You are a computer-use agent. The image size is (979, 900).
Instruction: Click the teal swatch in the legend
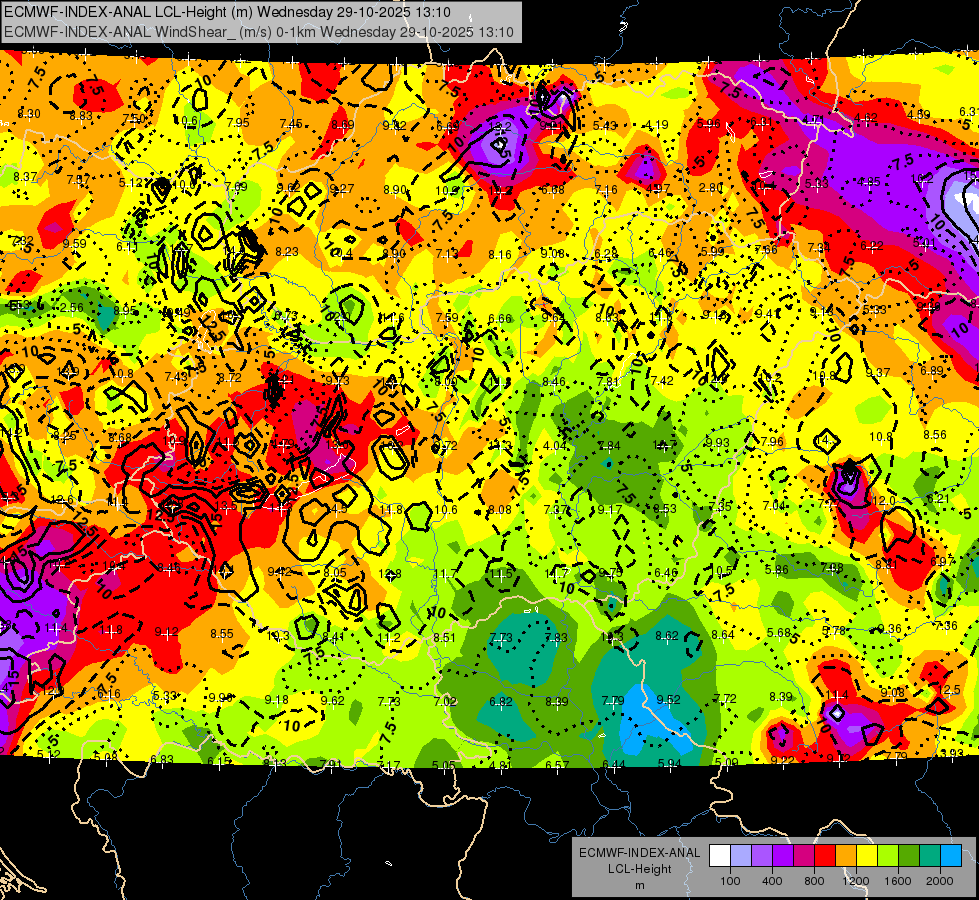(x=930, y=856)
